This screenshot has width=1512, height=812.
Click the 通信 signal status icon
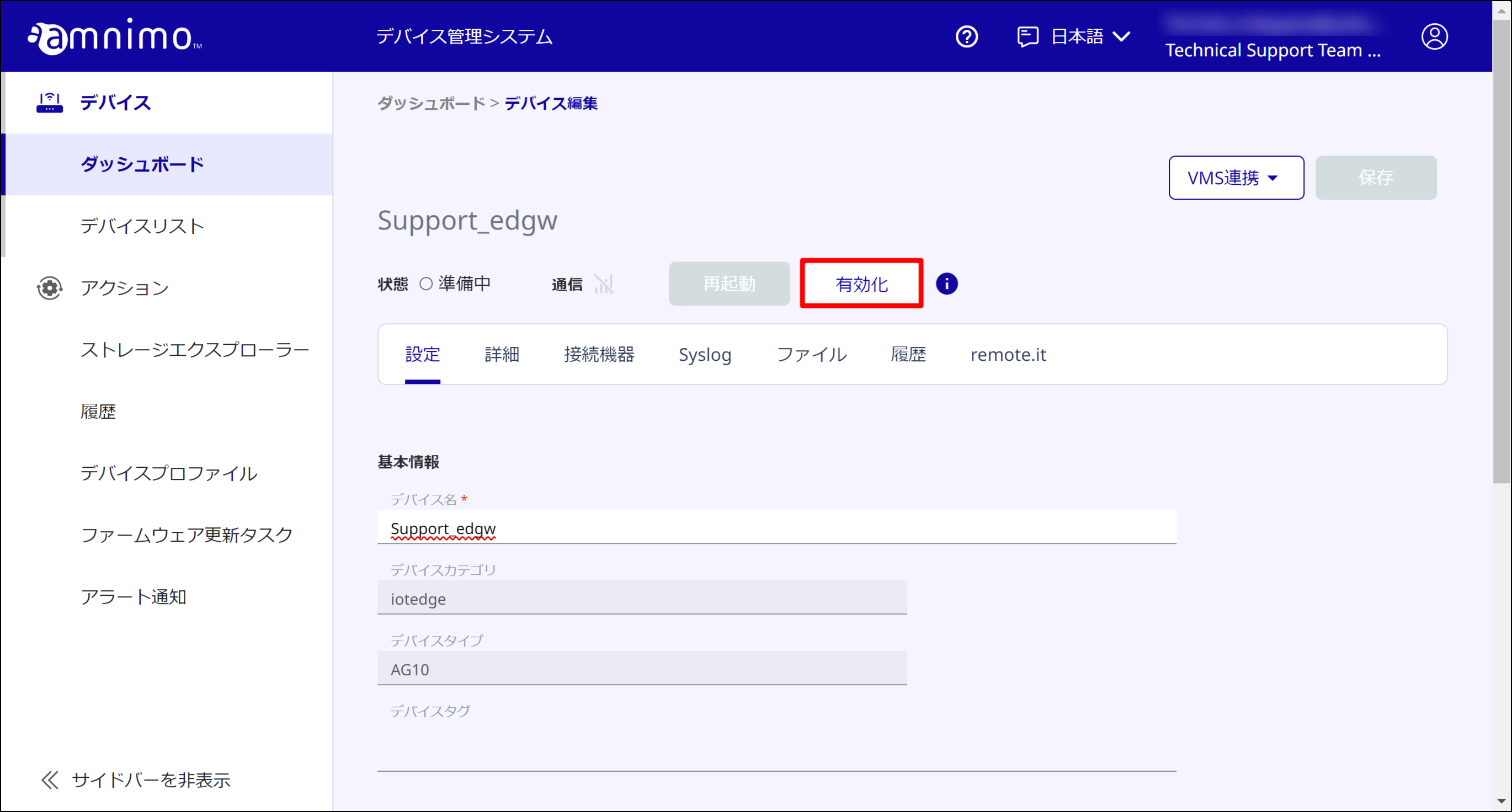click(x=603, y=284)
